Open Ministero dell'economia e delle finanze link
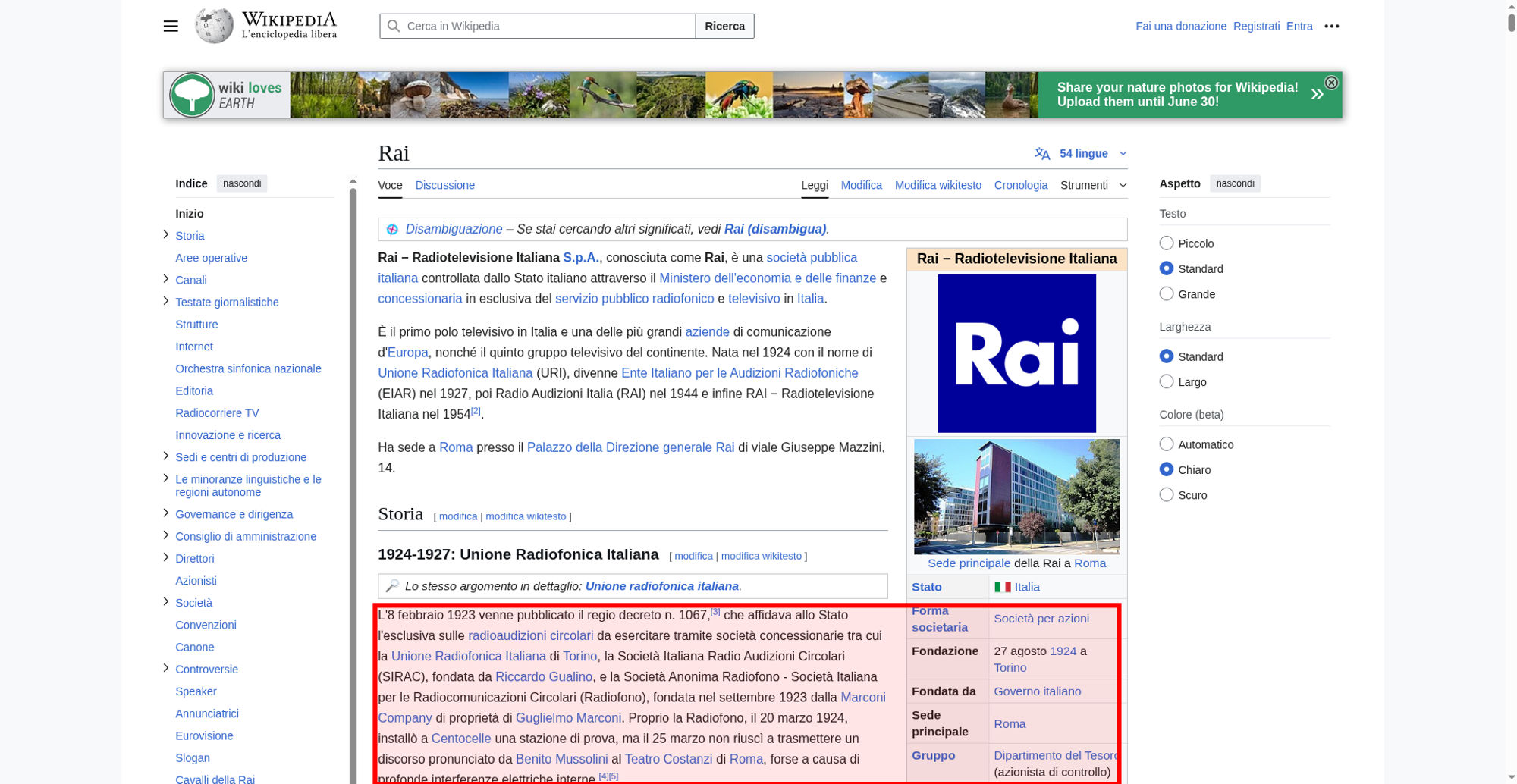The image size is (1517, 784). pos(767,278)
